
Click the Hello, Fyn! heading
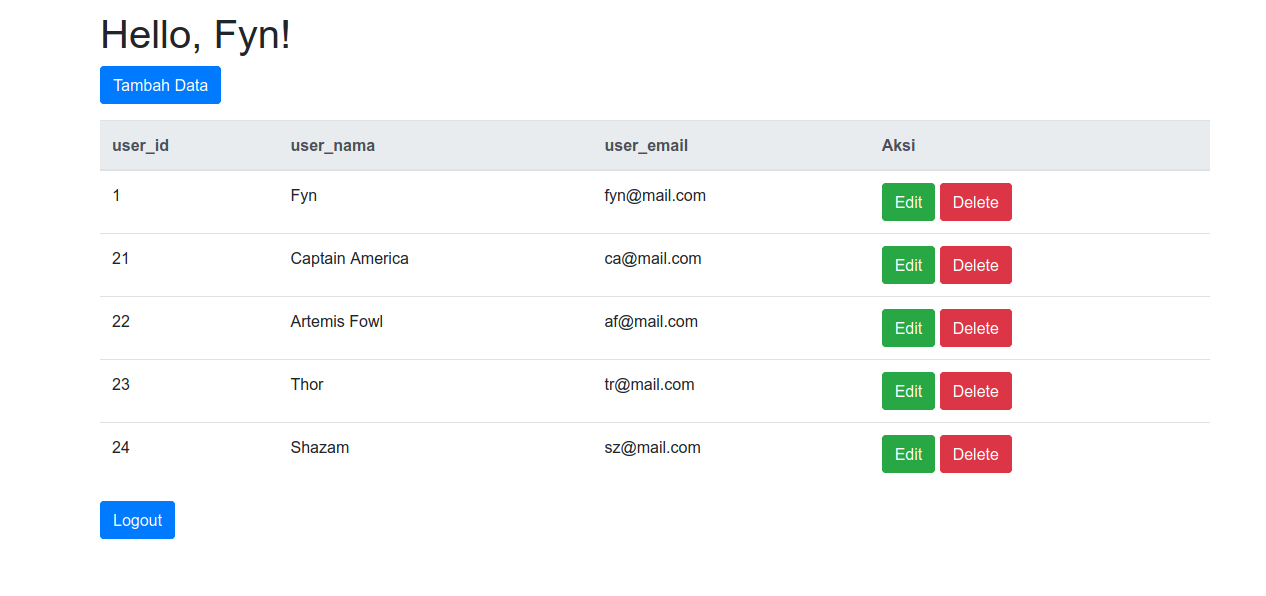pos(196,35)
